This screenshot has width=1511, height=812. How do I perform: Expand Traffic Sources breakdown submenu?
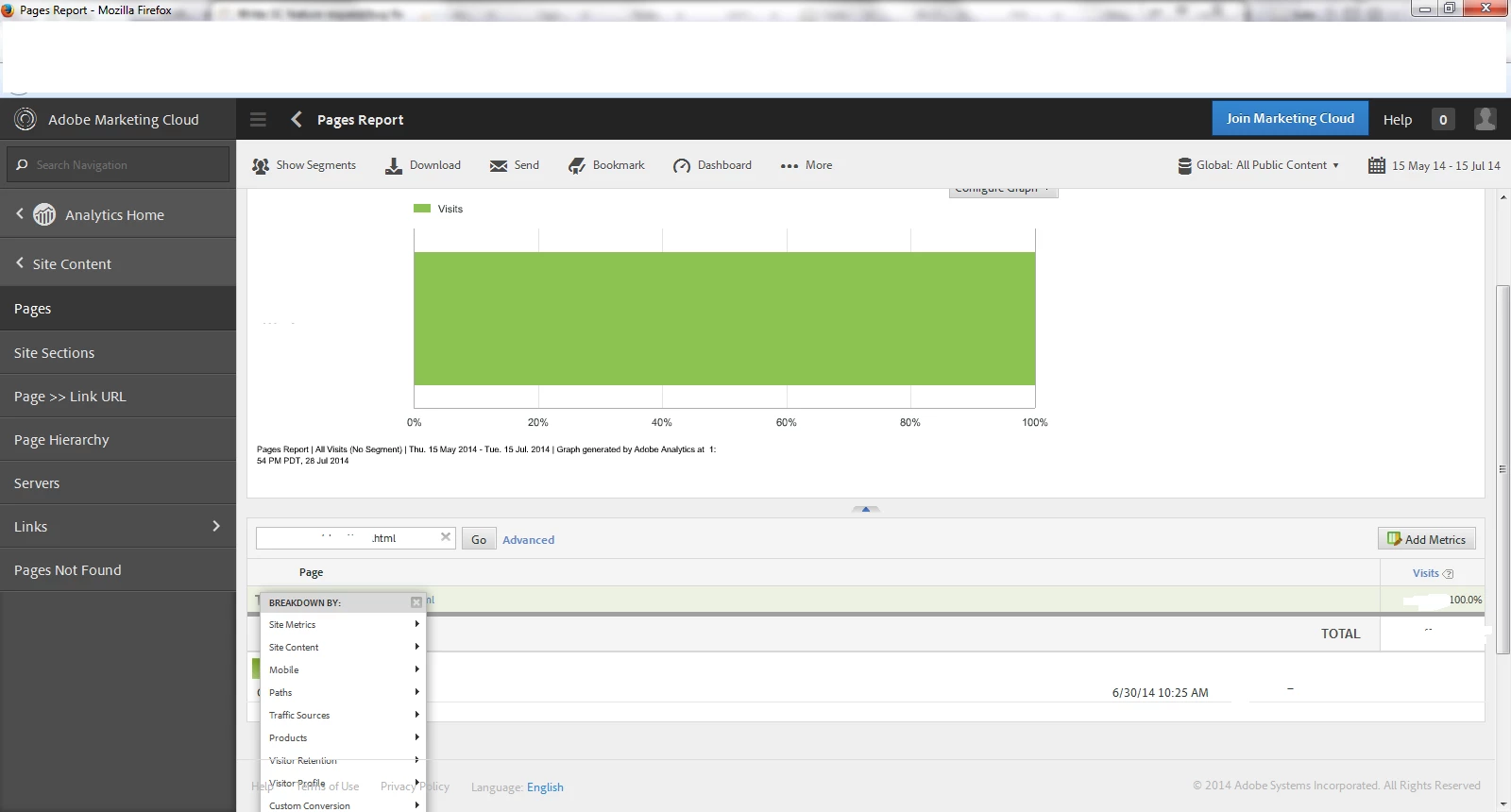click(x=343, y=715)
